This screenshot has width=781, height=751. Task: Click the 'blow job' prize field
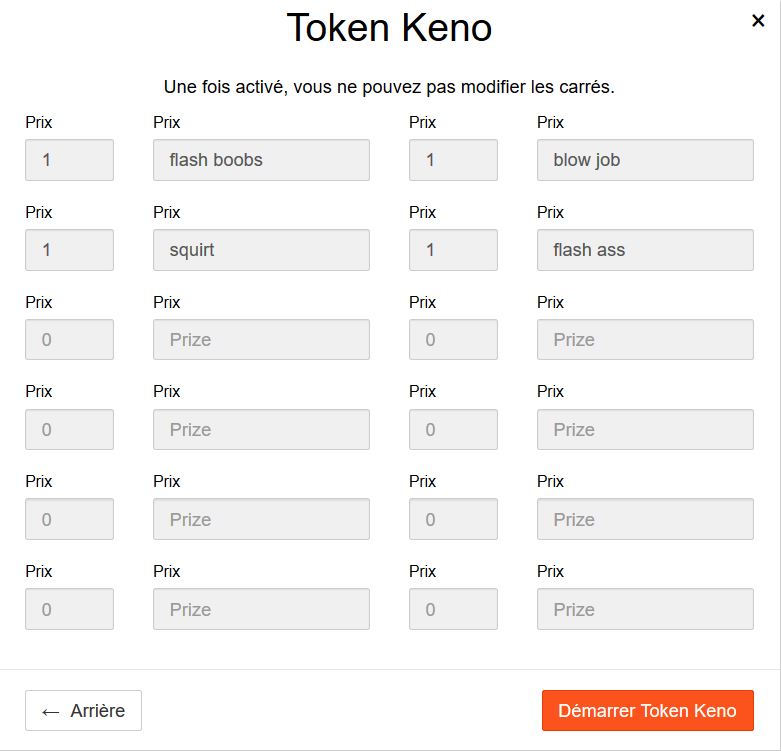(x=645, y=160)
